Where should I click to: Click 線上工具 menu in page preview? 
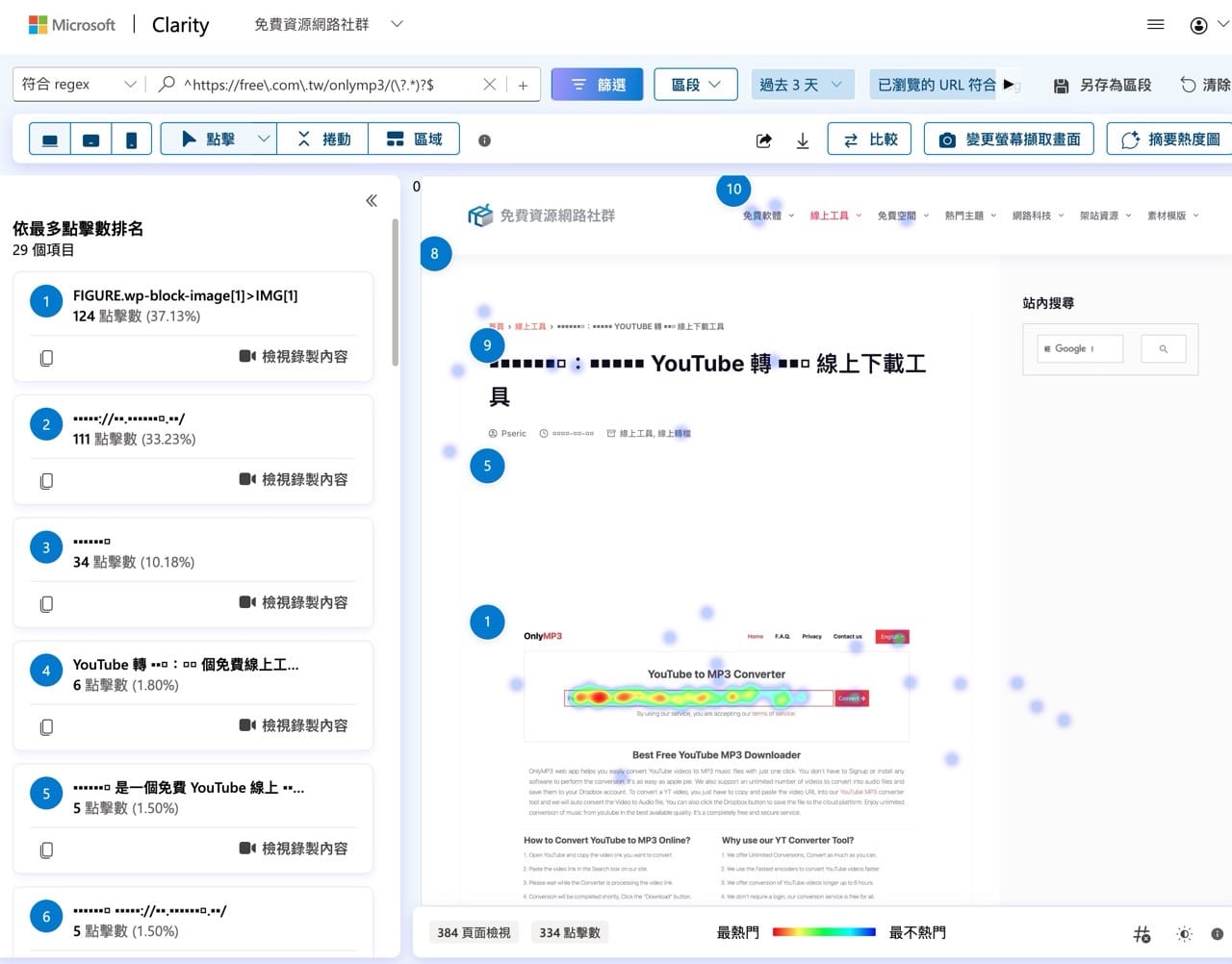[x=835, y=216]
